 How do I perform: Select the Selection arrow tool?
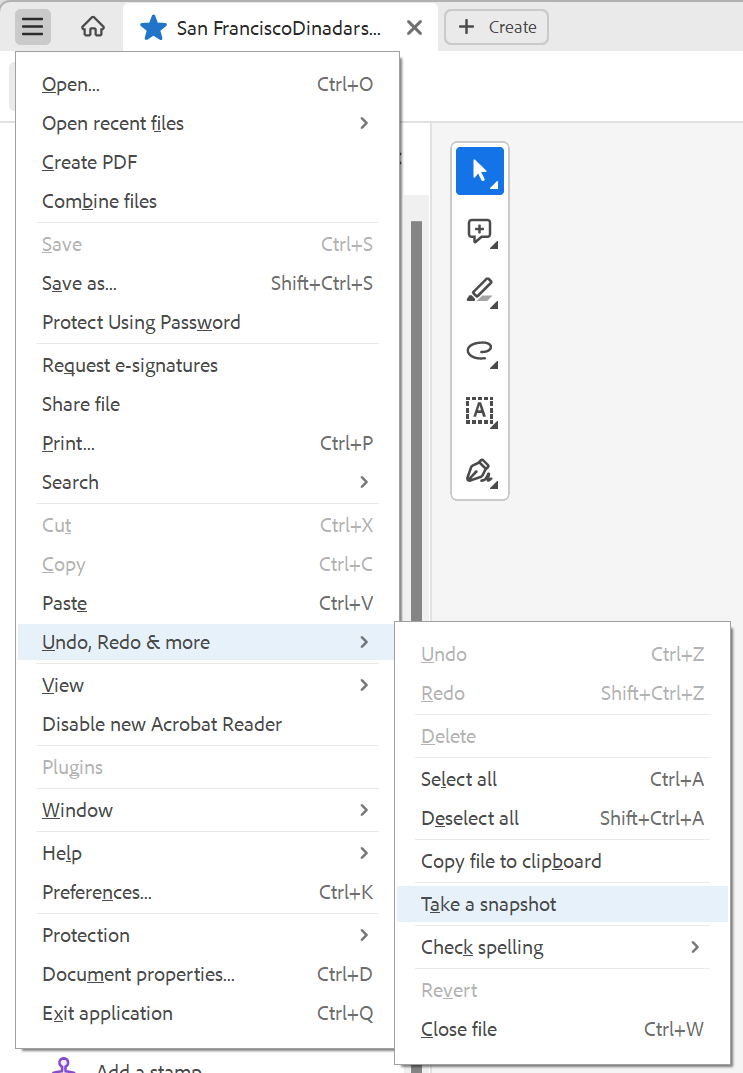coord(479,170)
